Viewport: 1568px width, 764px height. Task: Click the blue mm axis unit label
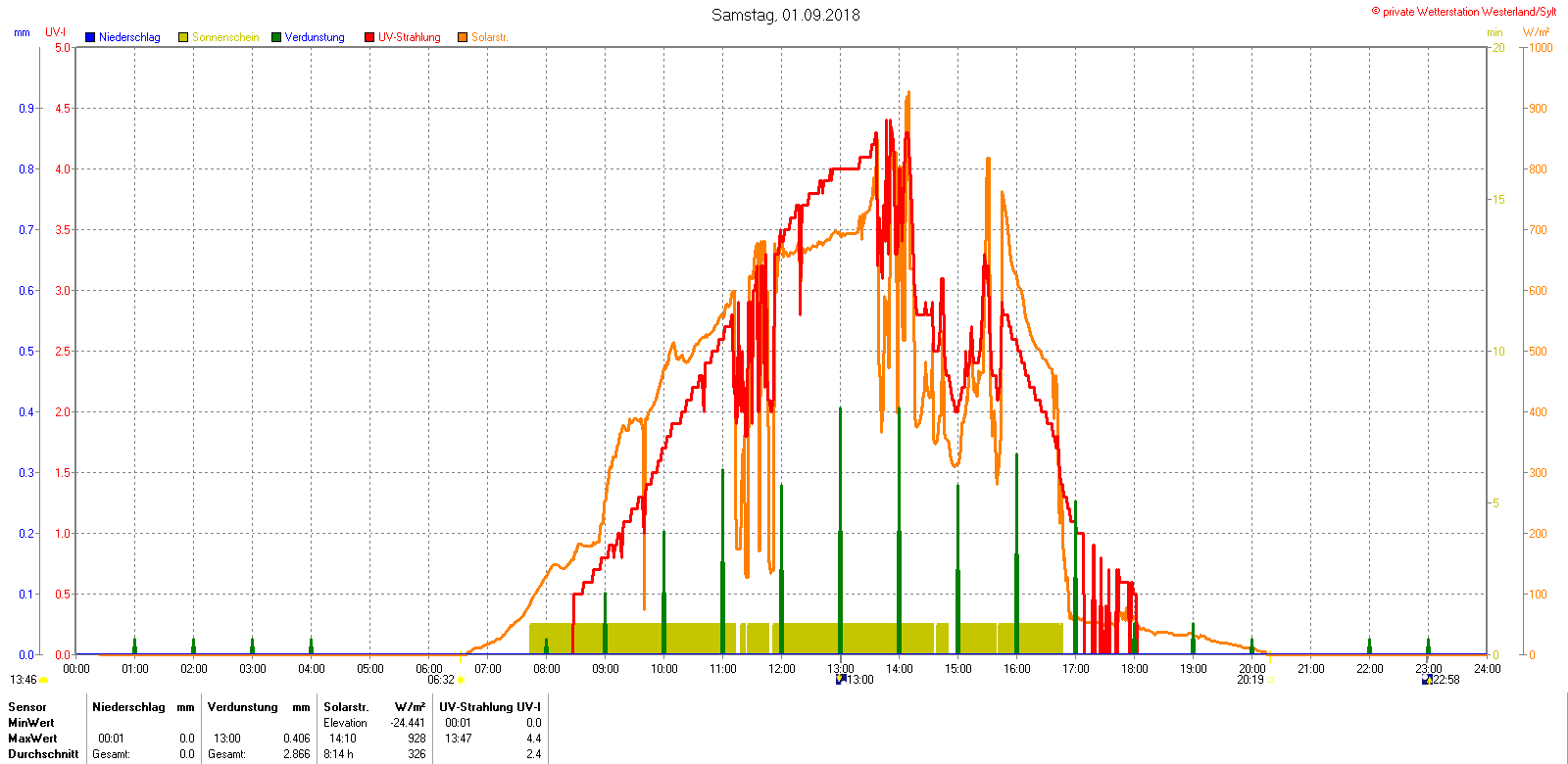(x=22, y=32)
